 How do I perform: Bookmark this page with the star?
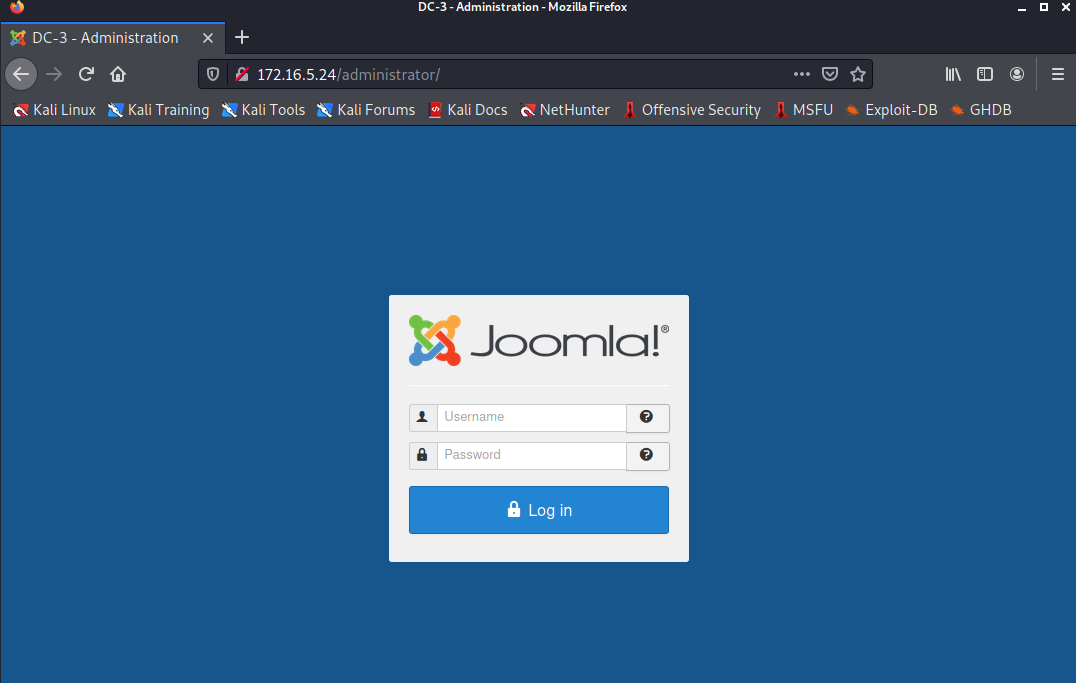click(x=858, y=74)
